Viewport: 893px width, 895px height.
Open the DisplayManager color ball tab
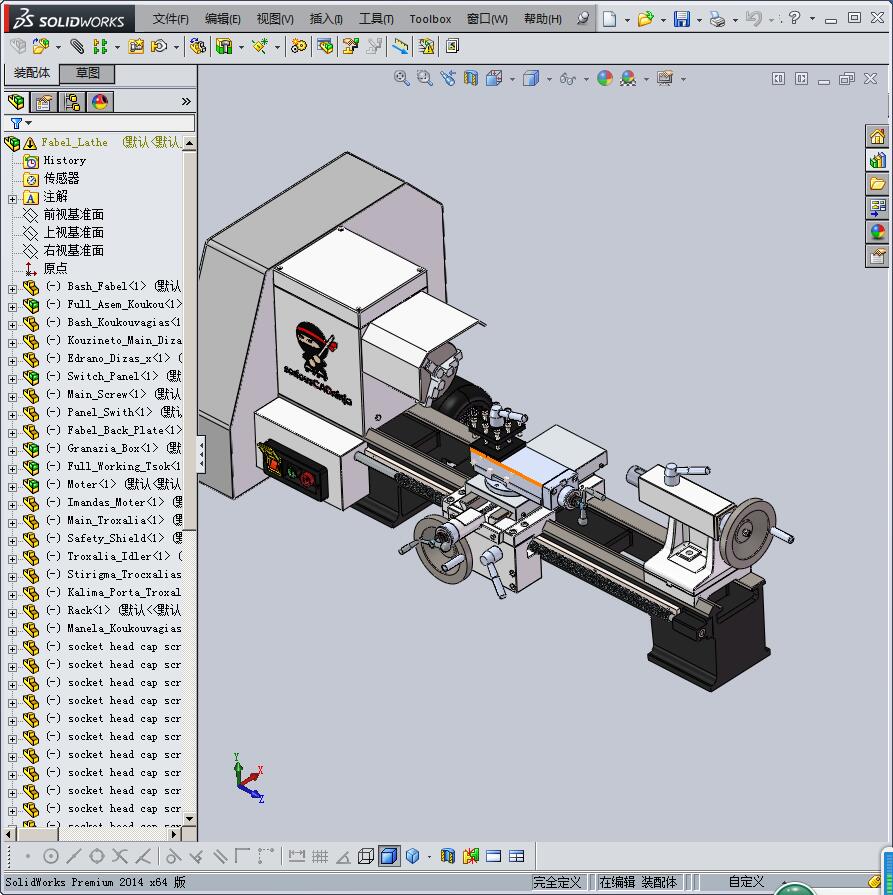[x=100, y=102]
